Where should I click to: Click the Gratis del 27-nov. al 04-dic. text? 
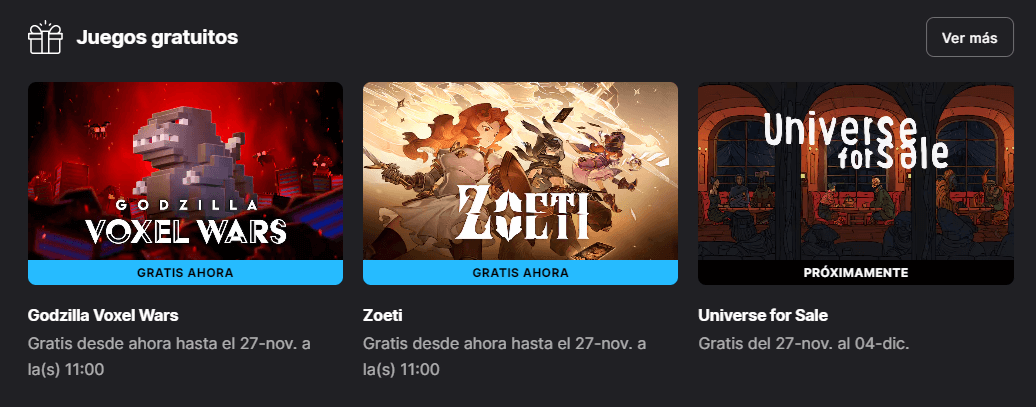pos(804,344)
